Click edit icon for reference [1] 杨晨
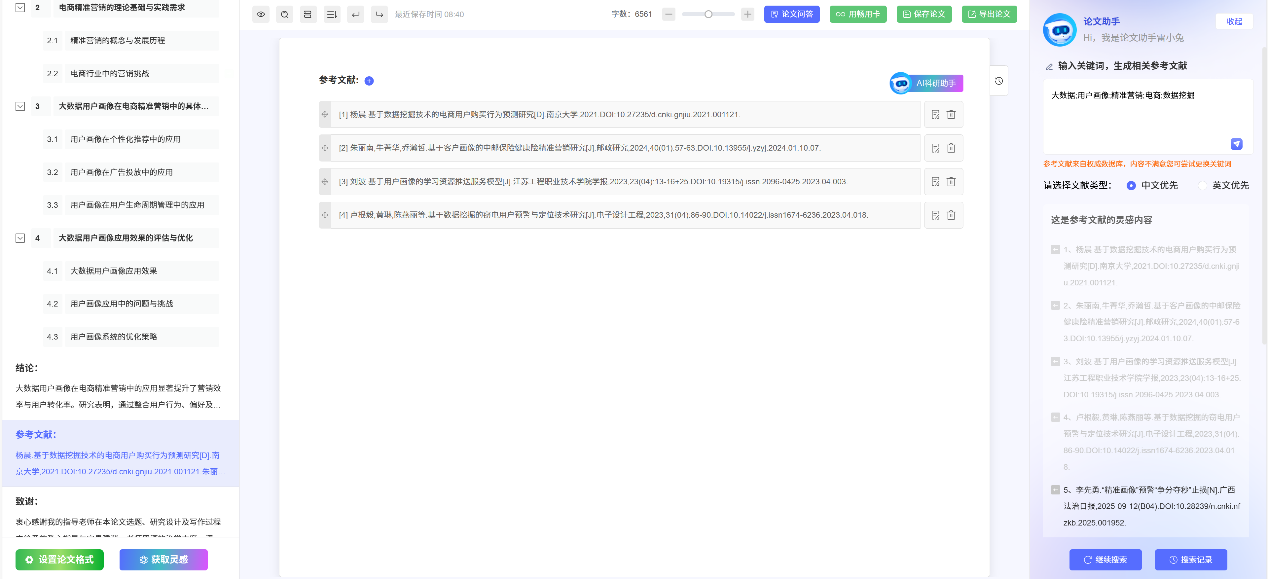 pos(936,115)
